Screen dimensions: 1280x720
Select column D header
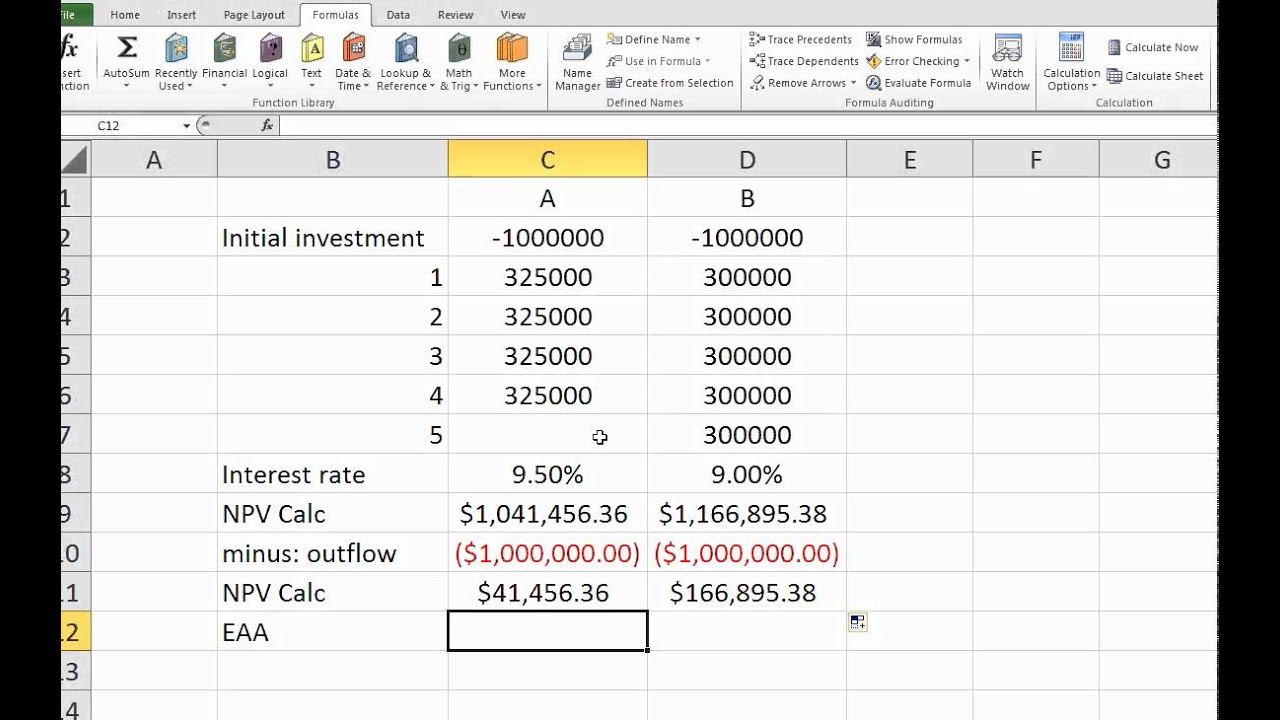[747, 160]
